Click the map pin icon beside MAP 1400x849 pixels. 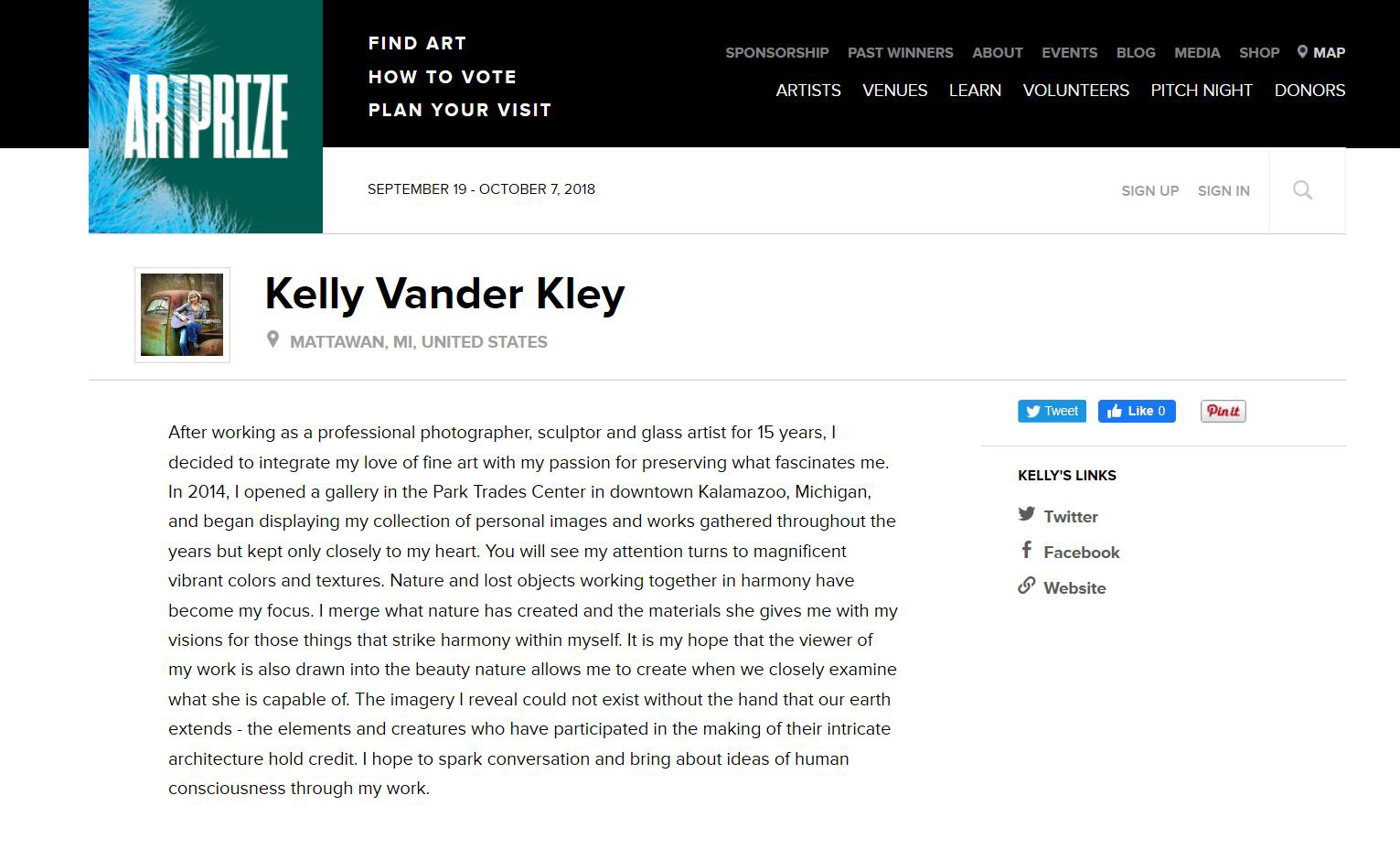(1302, 52)
